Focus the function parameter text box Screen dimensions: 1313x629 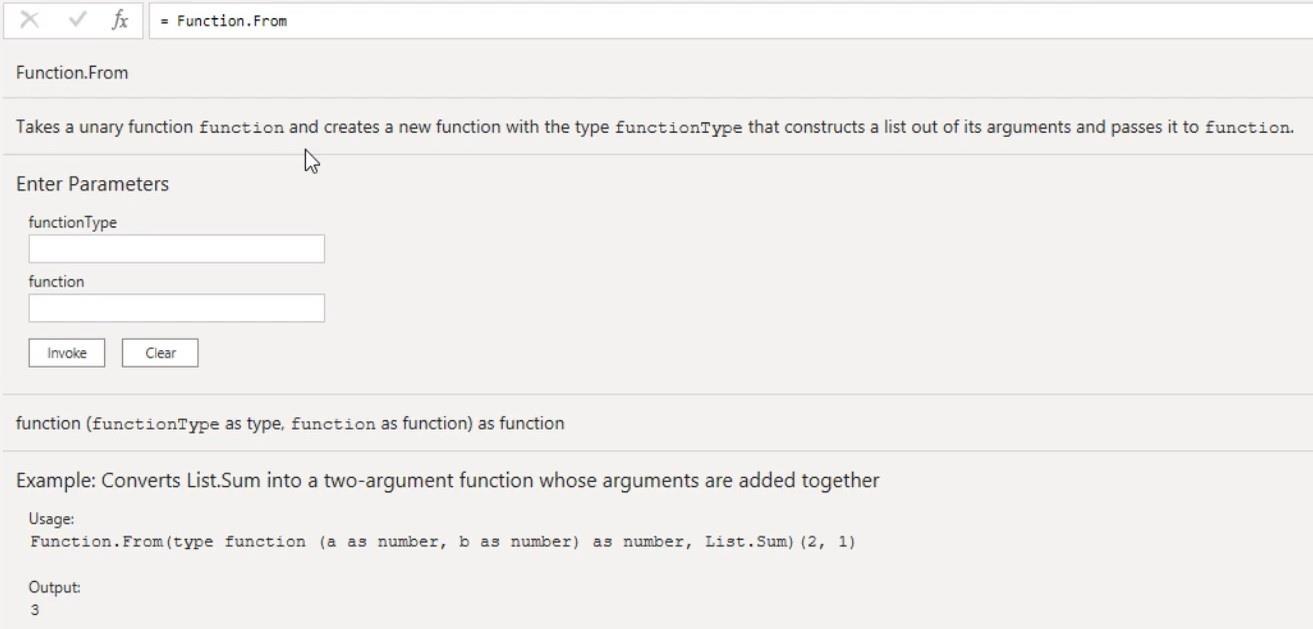177,308
